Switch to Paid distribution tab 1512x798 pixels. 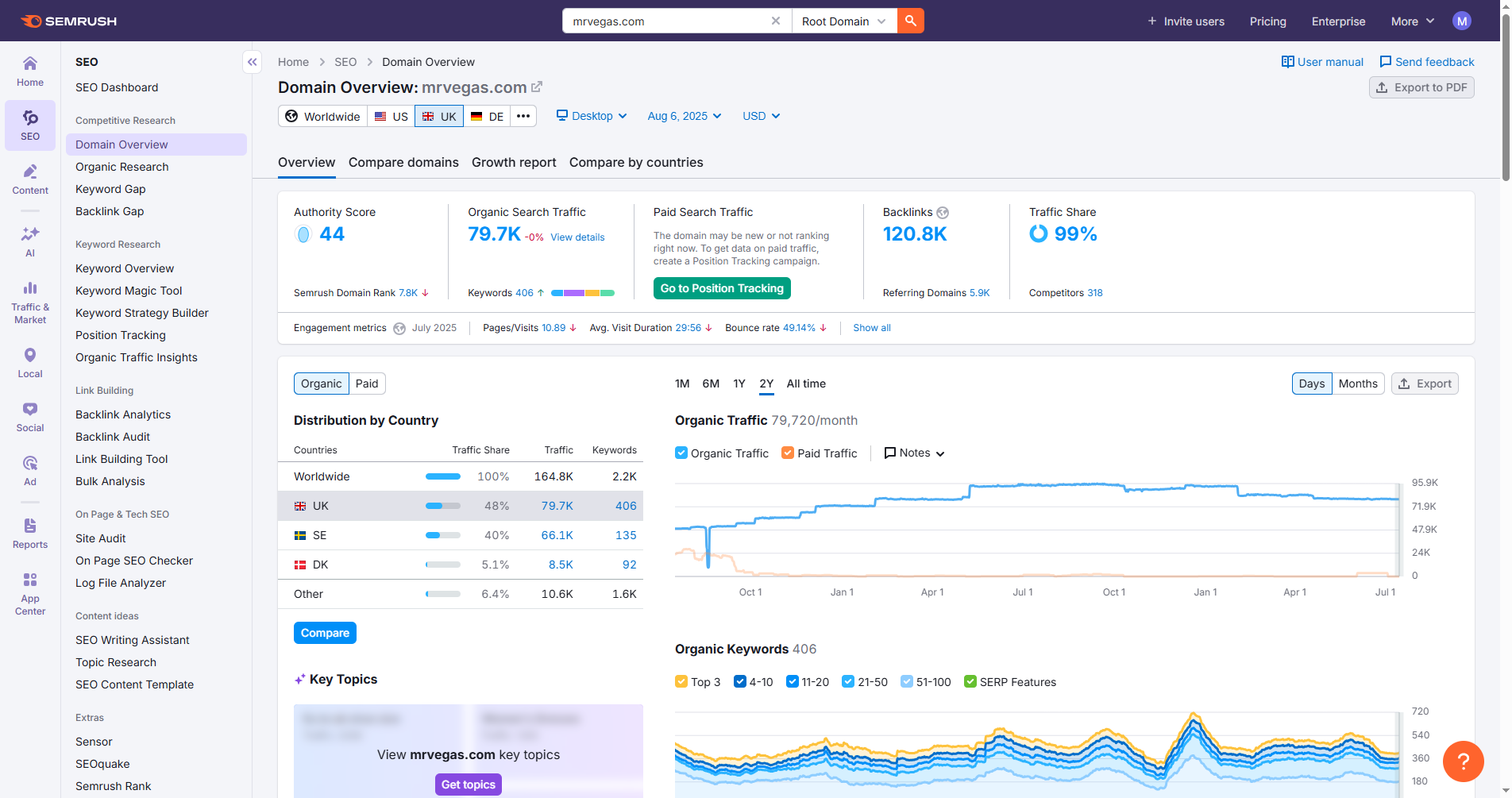coord(367,384)
